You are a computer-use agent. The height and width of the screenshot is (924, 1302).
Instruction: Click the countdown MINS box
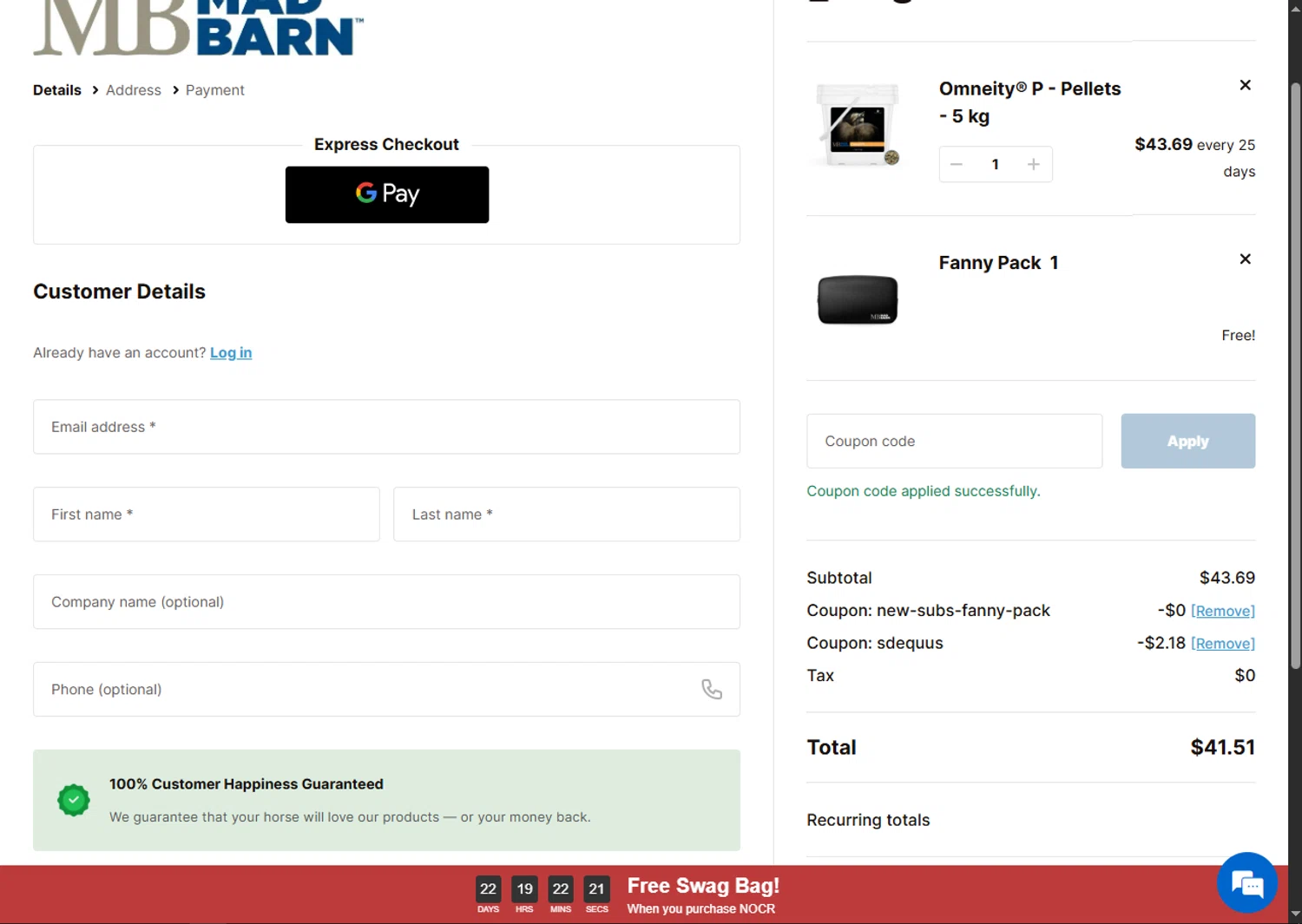point(561,889)
